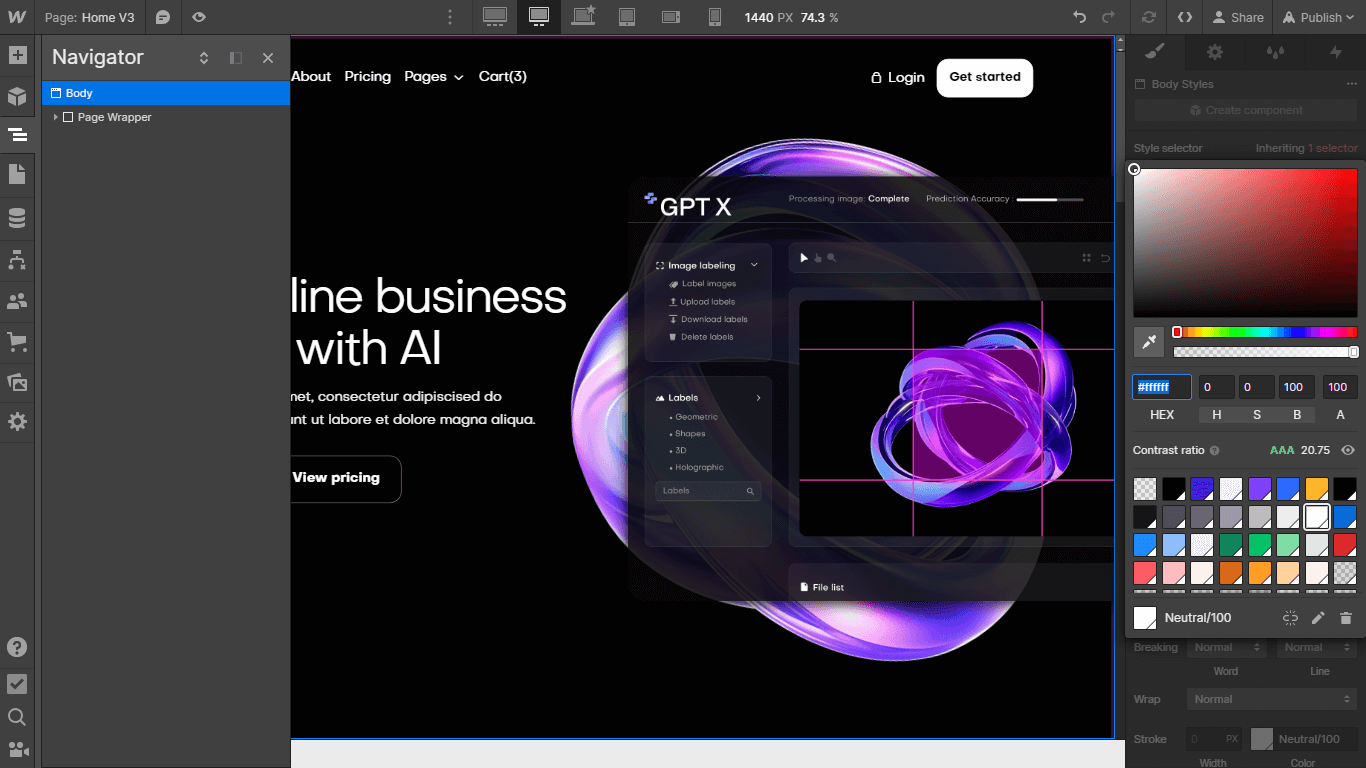Edit the Neutral/100 swatch with pencil icon
This screenshot has height=768, width=1366.
click(1318, 618)
